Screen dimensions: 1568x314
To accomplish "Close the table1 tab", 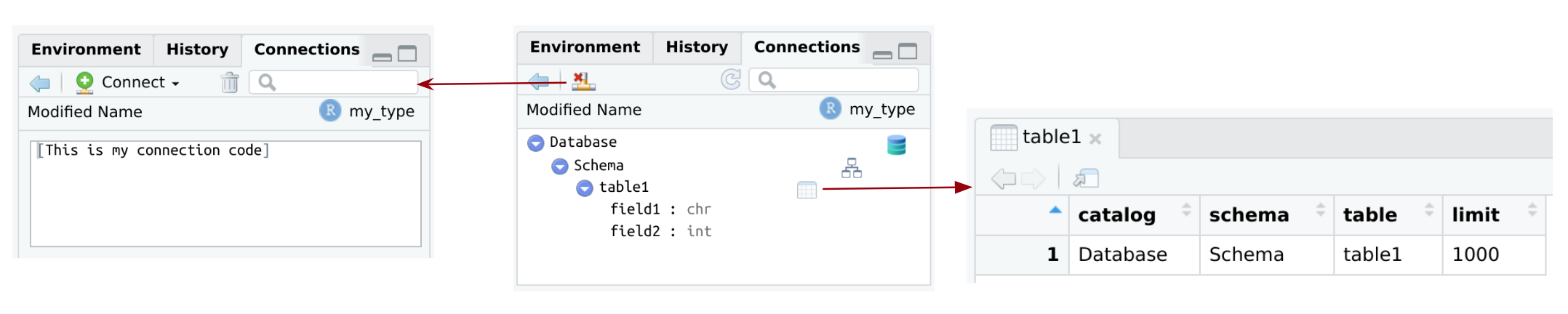I will tap(1095, 138).
